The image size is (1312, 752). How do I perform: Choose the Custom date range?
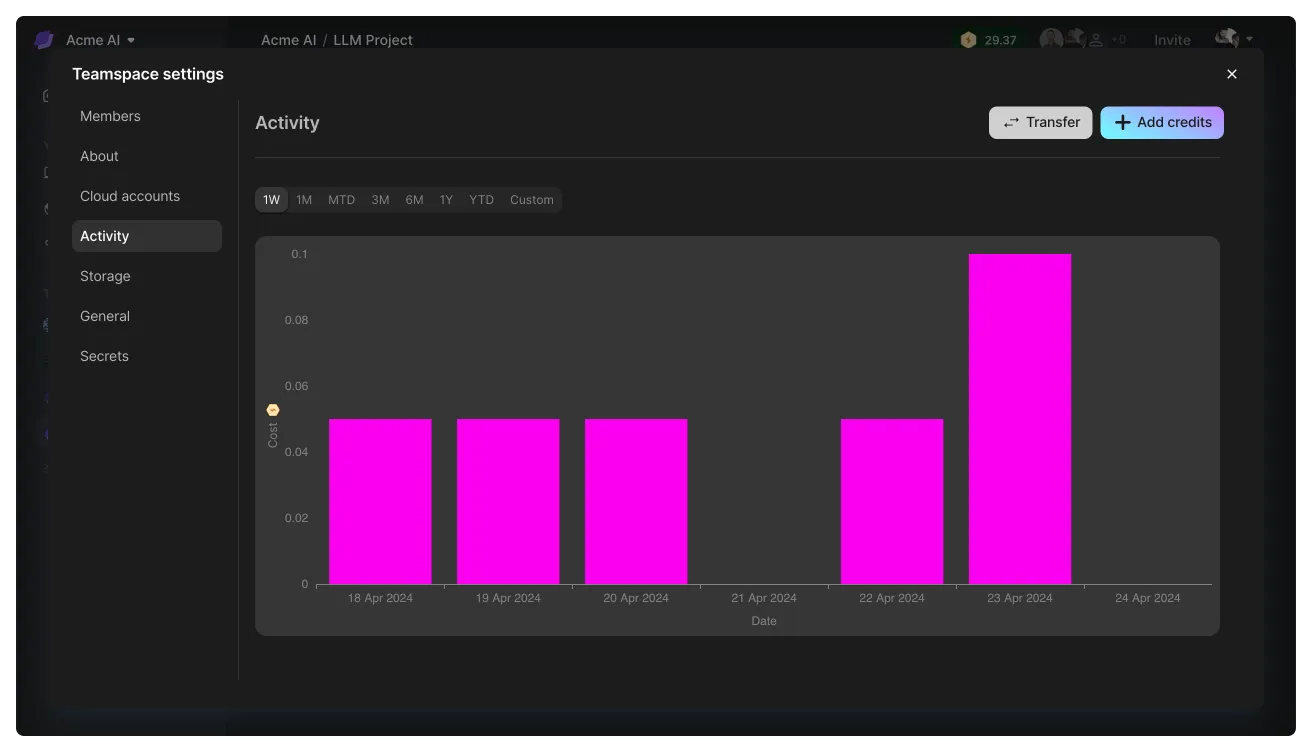pos(531,200)
